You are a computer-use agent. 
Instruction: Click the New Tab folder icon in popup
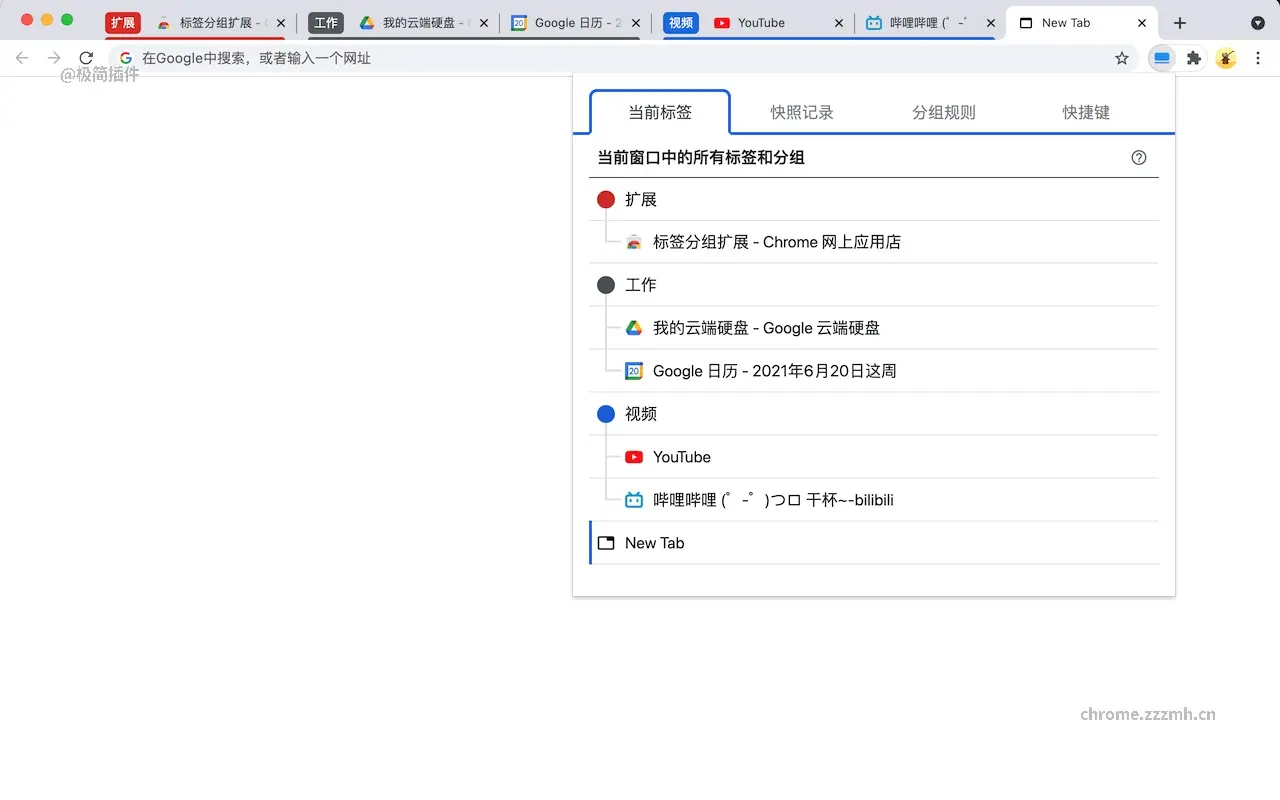click(605, 542)
